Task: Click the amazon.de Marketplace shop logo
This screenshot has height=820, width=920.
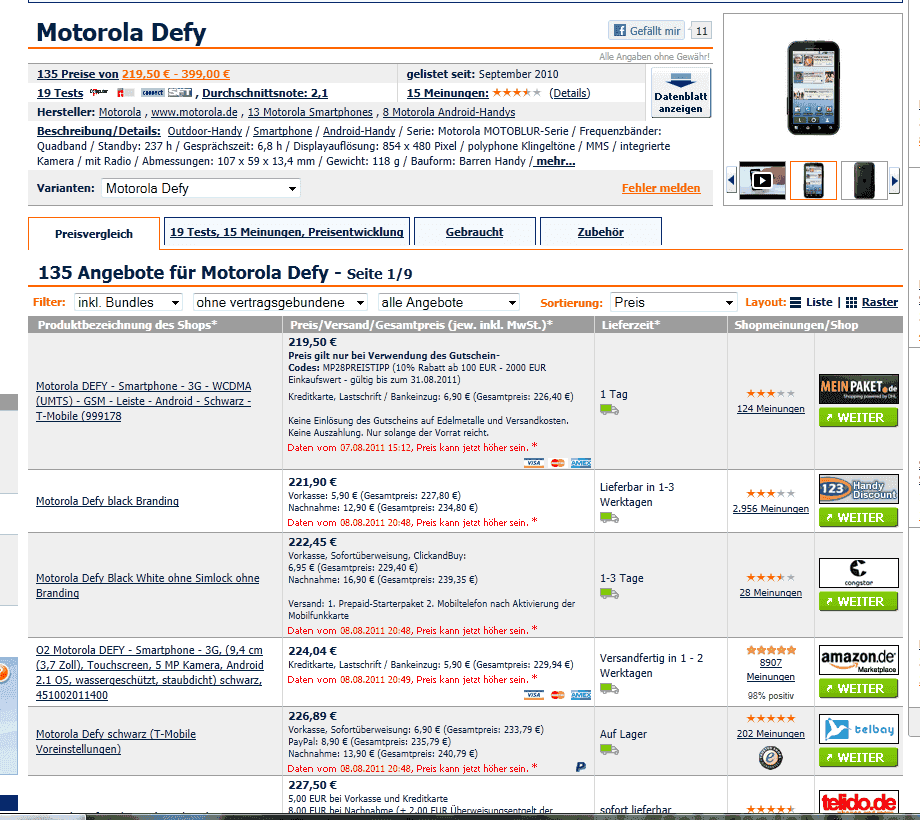Action: (x=858, y=660)
